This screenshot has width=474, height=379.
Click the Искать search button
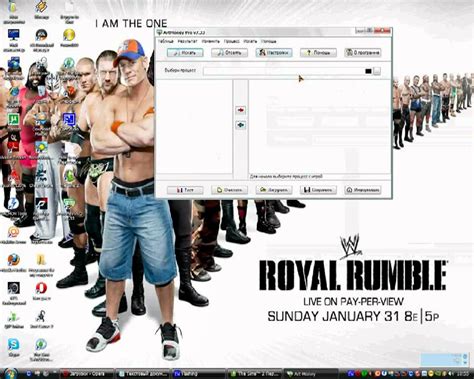(185, 53)
